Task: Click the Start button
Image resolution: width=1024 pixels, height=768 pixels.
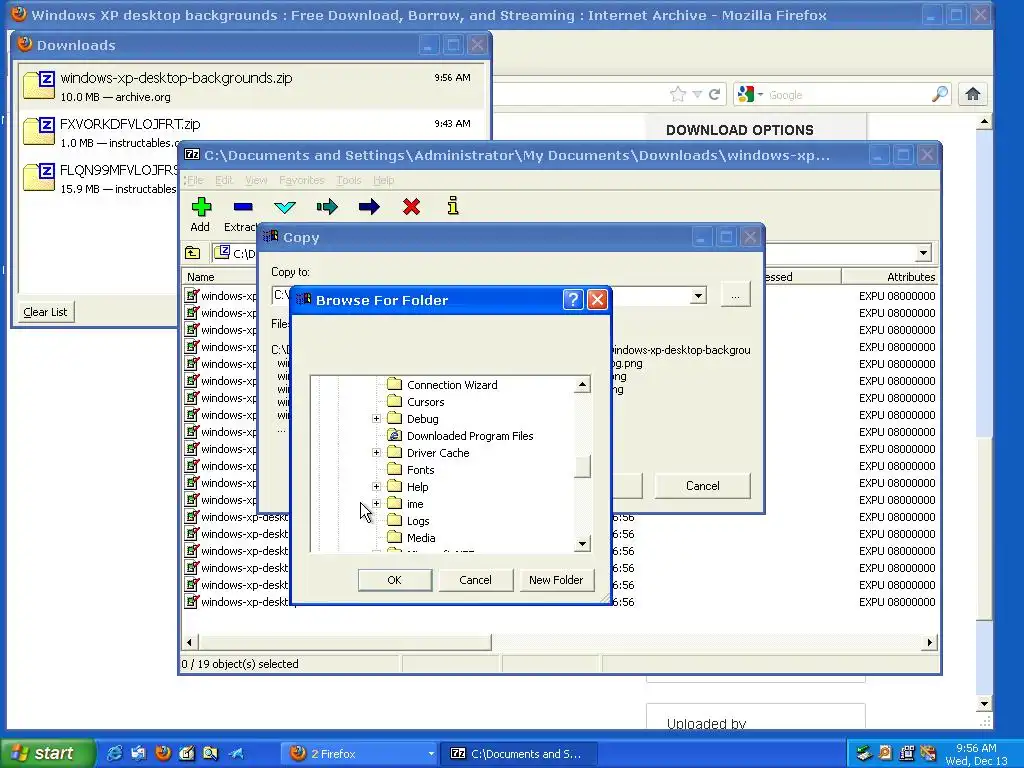Action: [x=47, y=754]
